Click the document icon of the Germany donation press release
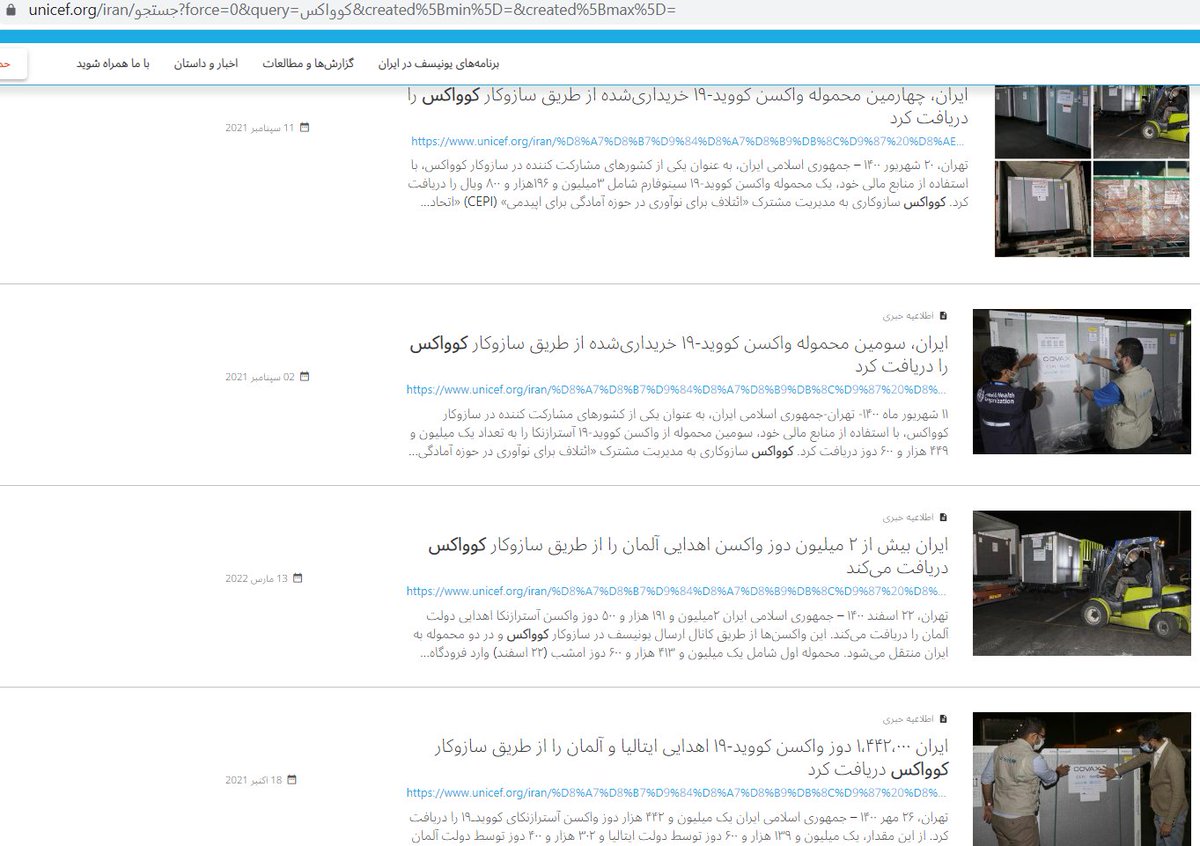Viewport: 1200px width, 846px height. click(943, 517)
